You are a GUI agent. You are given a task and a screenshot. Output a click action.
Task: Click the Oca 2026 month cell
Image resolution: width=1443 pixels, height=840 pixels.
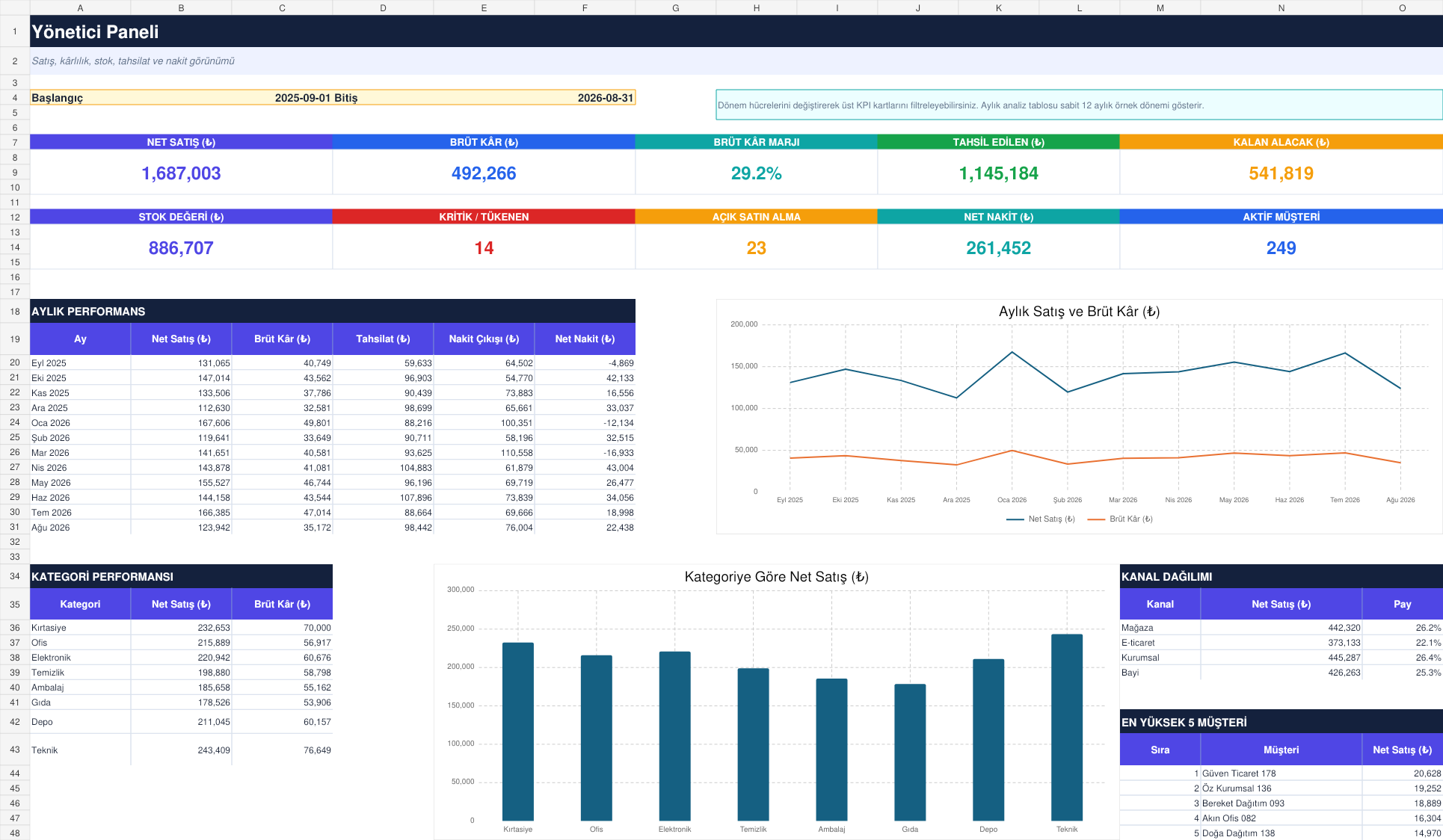pyautogui.click(x=80, y=423)
